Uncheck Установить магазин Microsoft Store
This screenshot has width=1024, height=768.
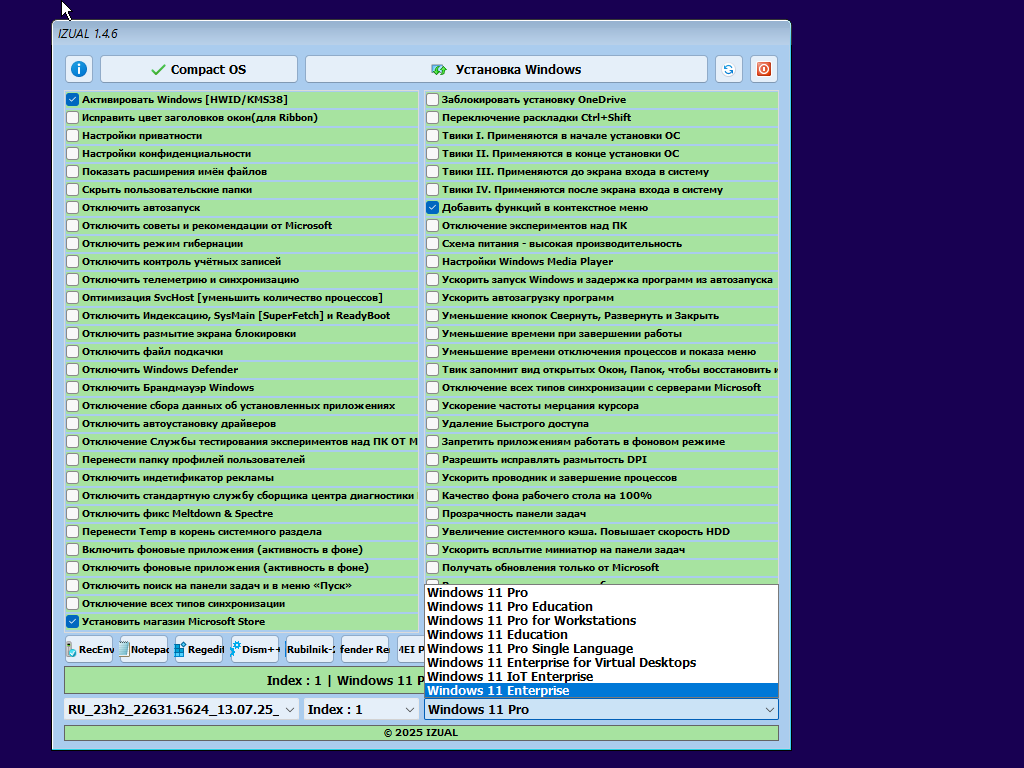click(72, 622)
